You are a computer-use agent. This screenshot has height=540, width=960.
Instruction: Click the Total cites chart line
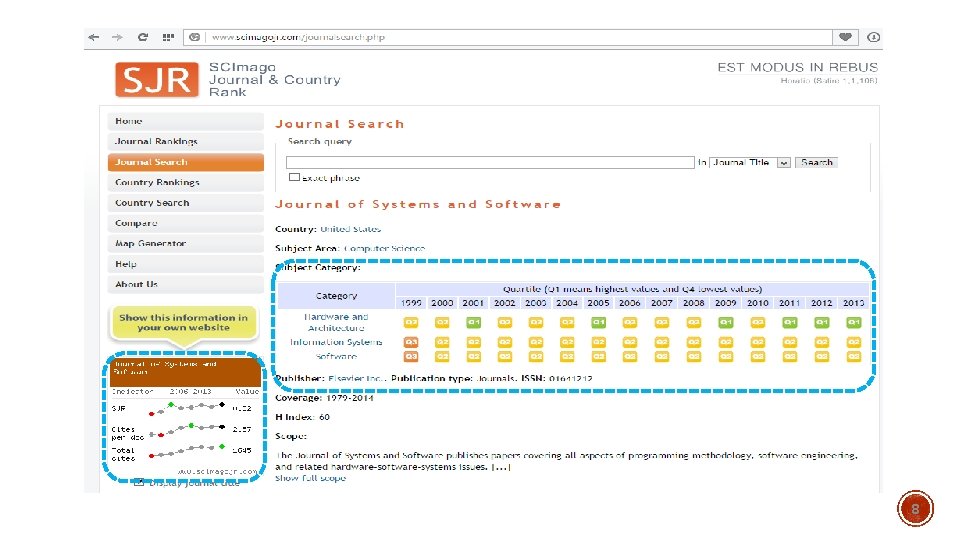point(187,451)
